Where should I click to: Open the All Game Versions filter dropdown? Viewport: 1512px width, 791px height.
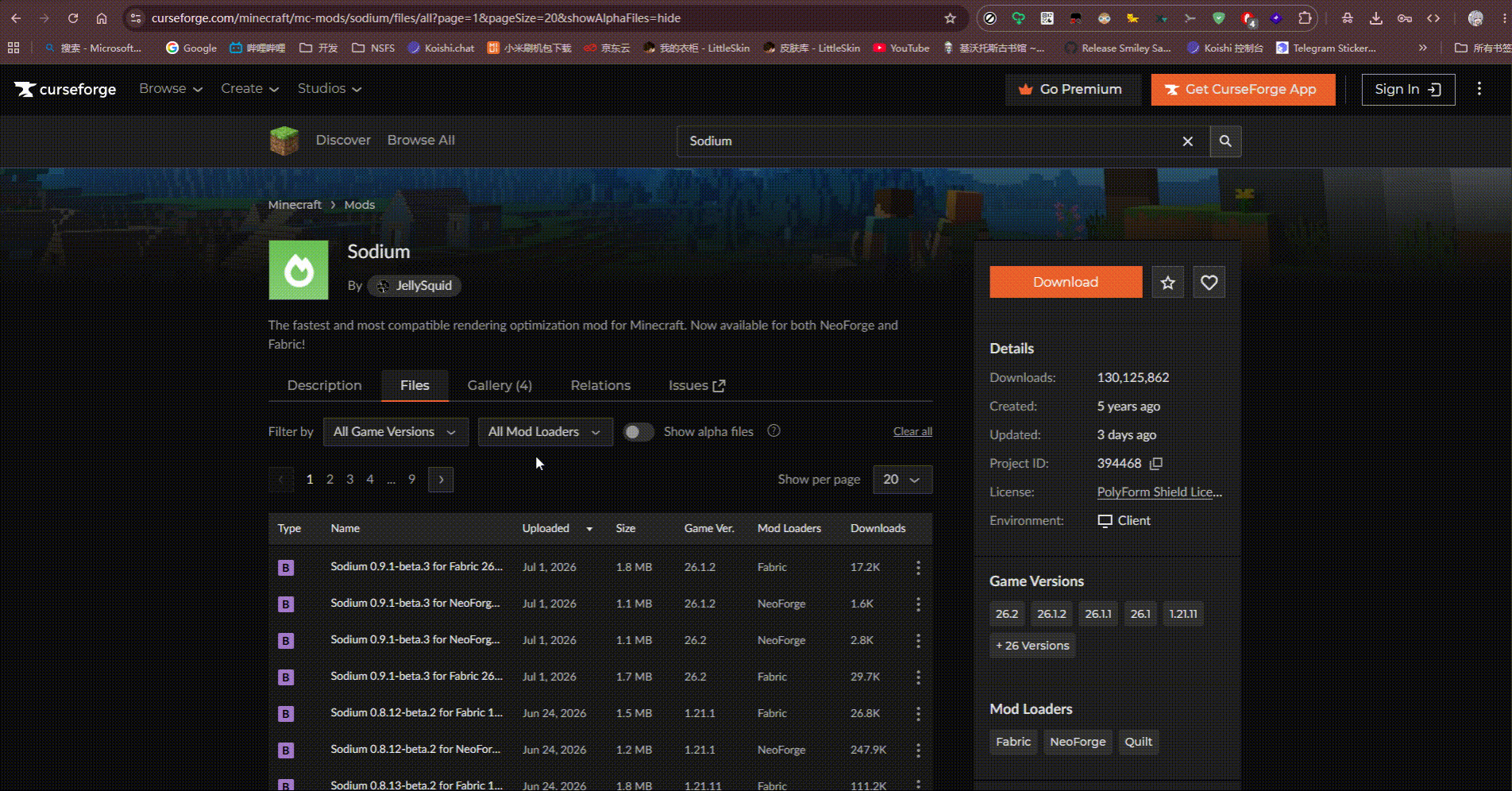395,432
